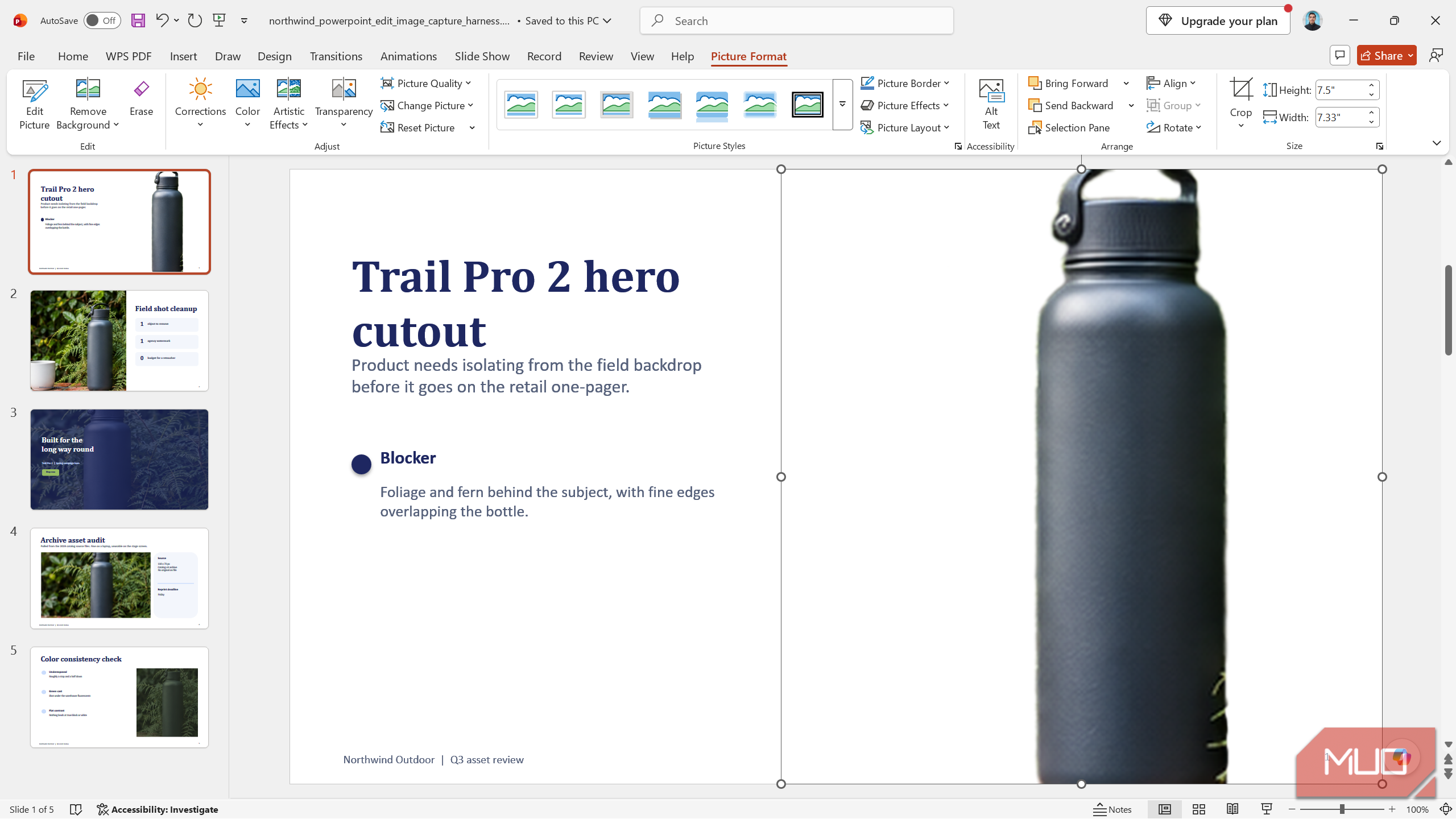Image resolution: width=1456 pixels, height=819 pixels.
Task: Fit slide to current window
Action: 1445,809
